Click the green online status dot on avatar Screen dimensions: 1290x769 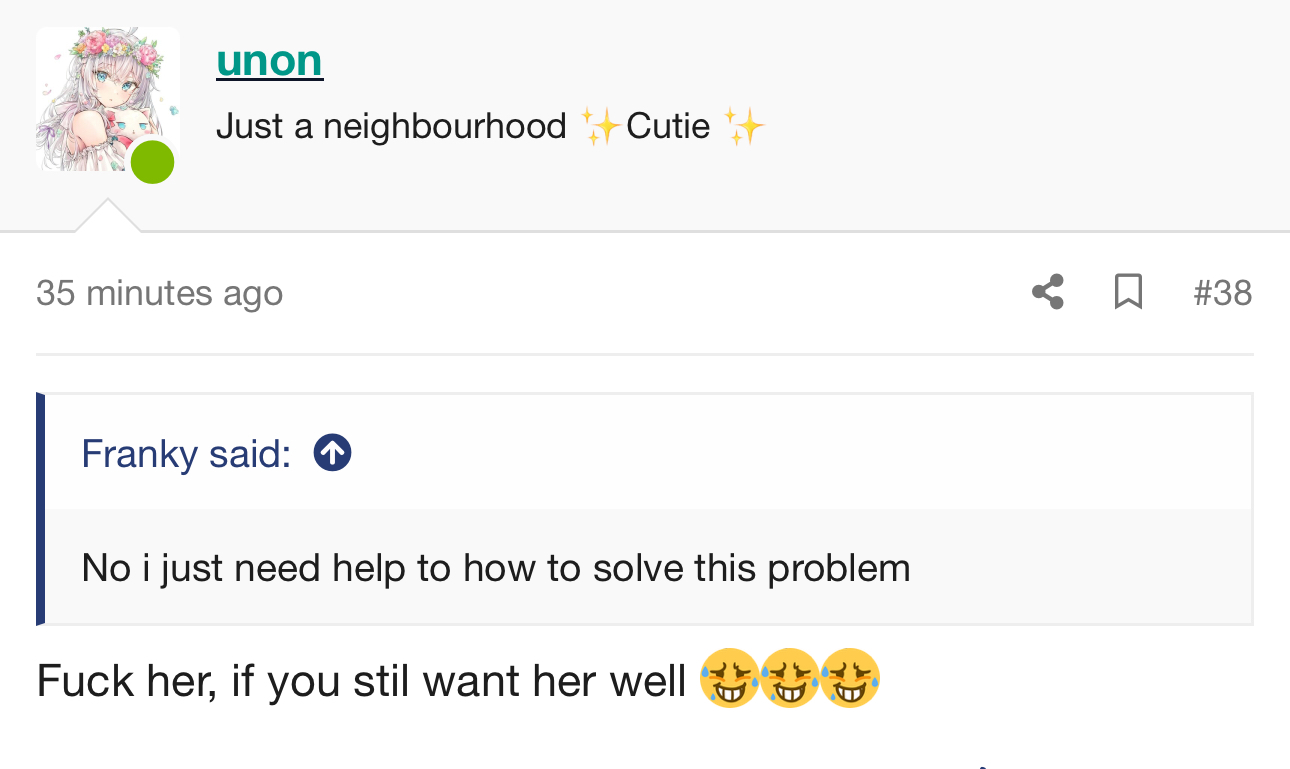point(153,162)
